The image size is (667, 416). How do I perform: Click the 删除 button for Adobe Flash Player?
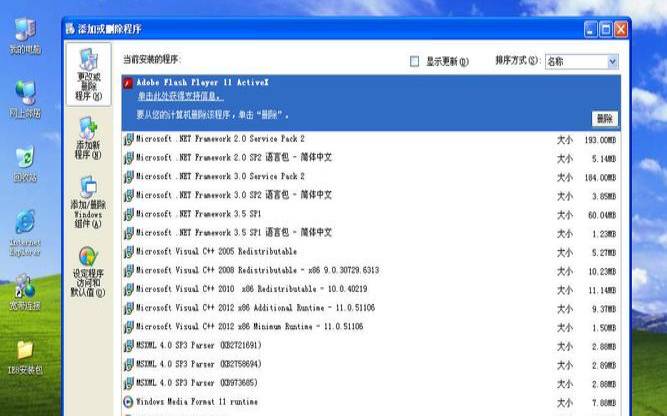(x=604, y=119)
